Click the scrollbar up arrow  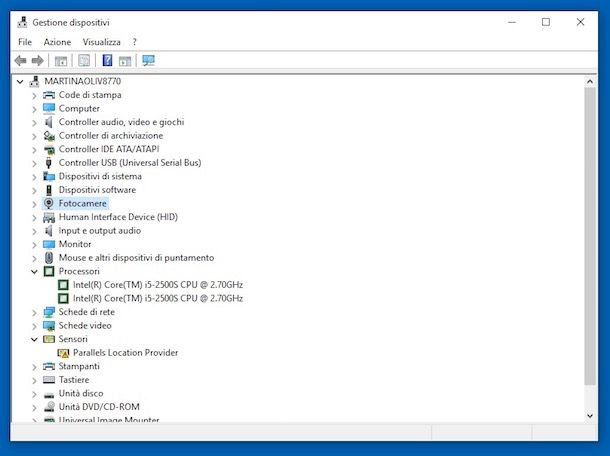[590, 82]
